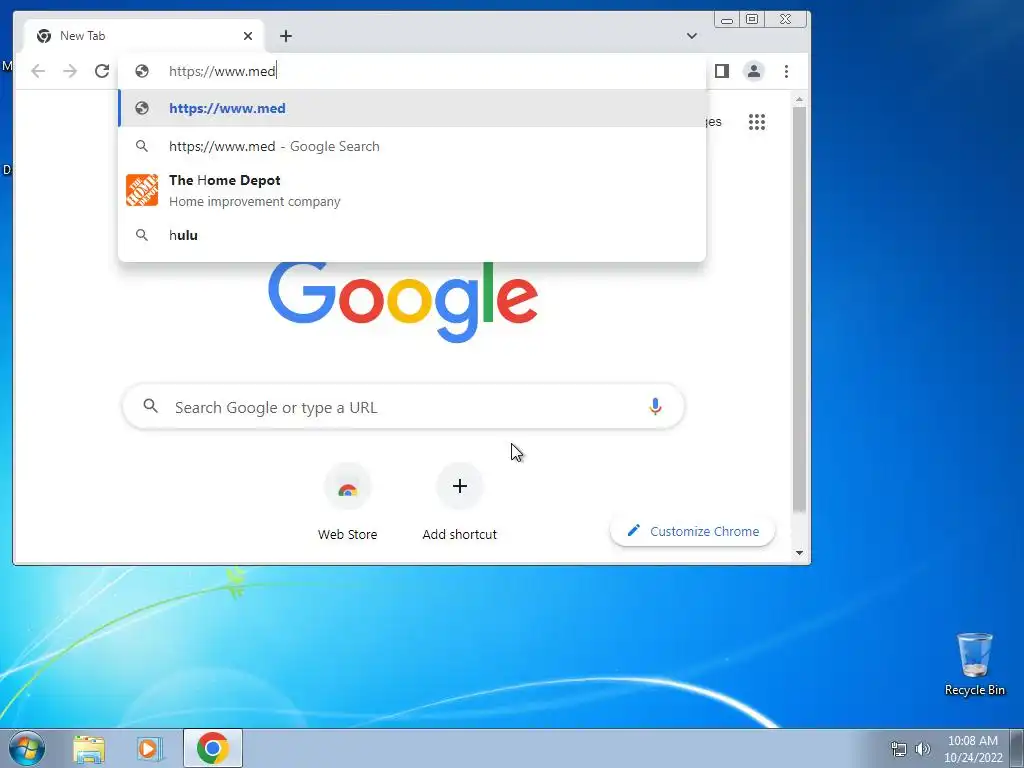This screenshot has width=1024, height=768.
Task: Click The Home Depot logo thumbnail
Action: coord(142,190)
